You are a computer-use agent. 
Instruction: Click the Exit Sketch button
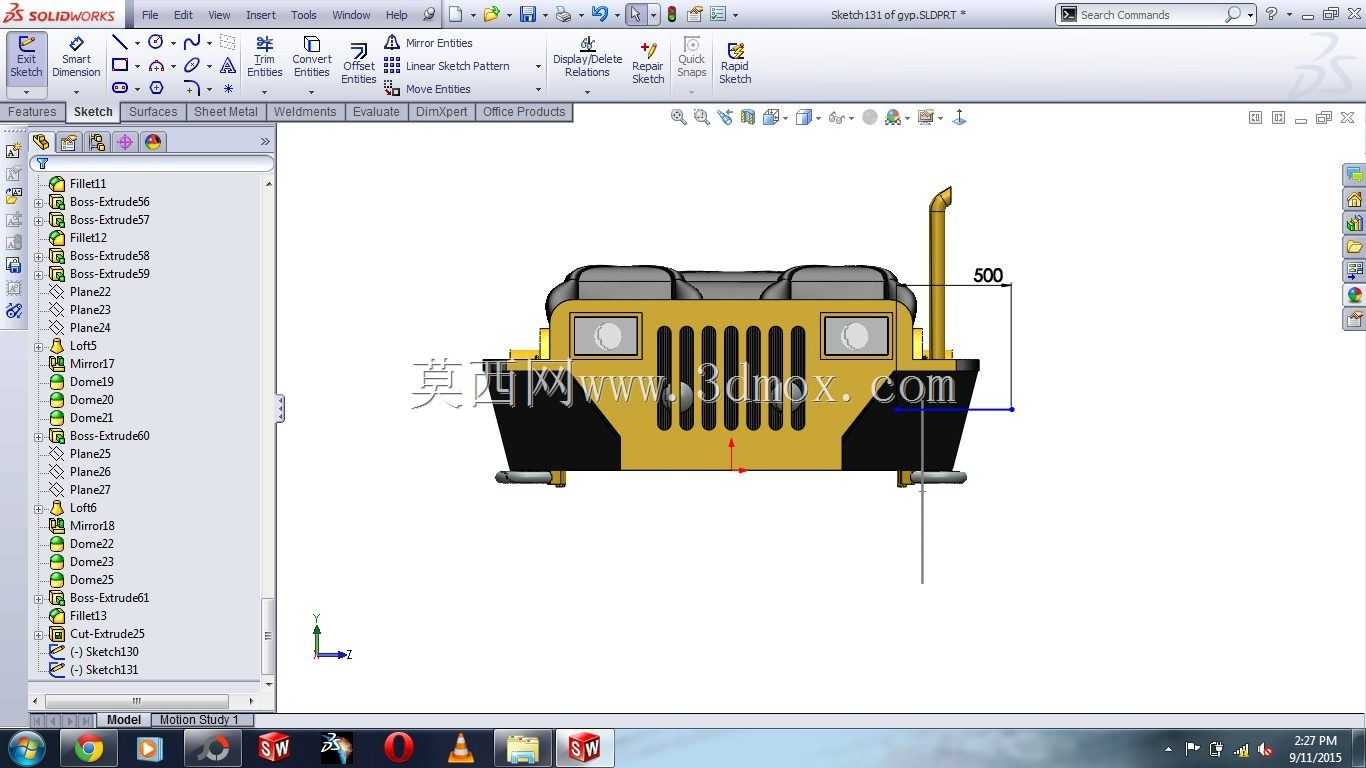coord(26,58)
